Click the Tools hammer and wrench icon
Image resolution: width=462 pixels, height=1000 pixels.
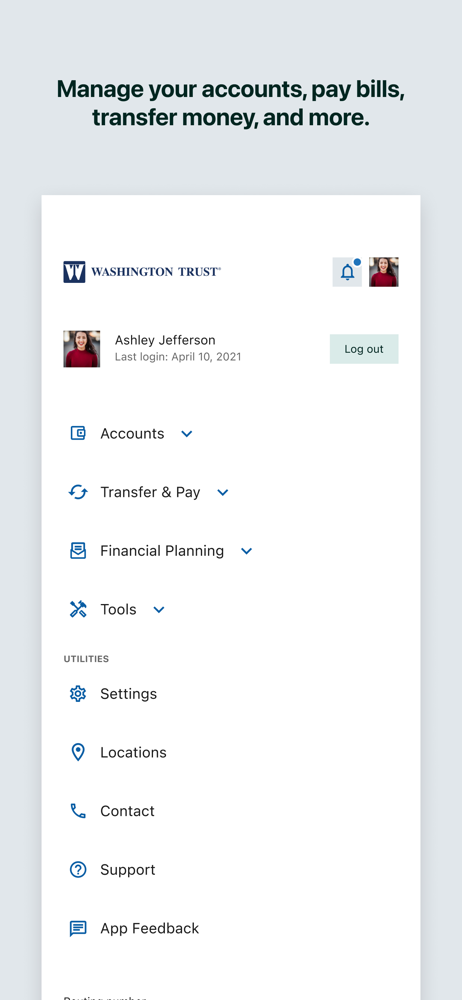pos(78,610)
